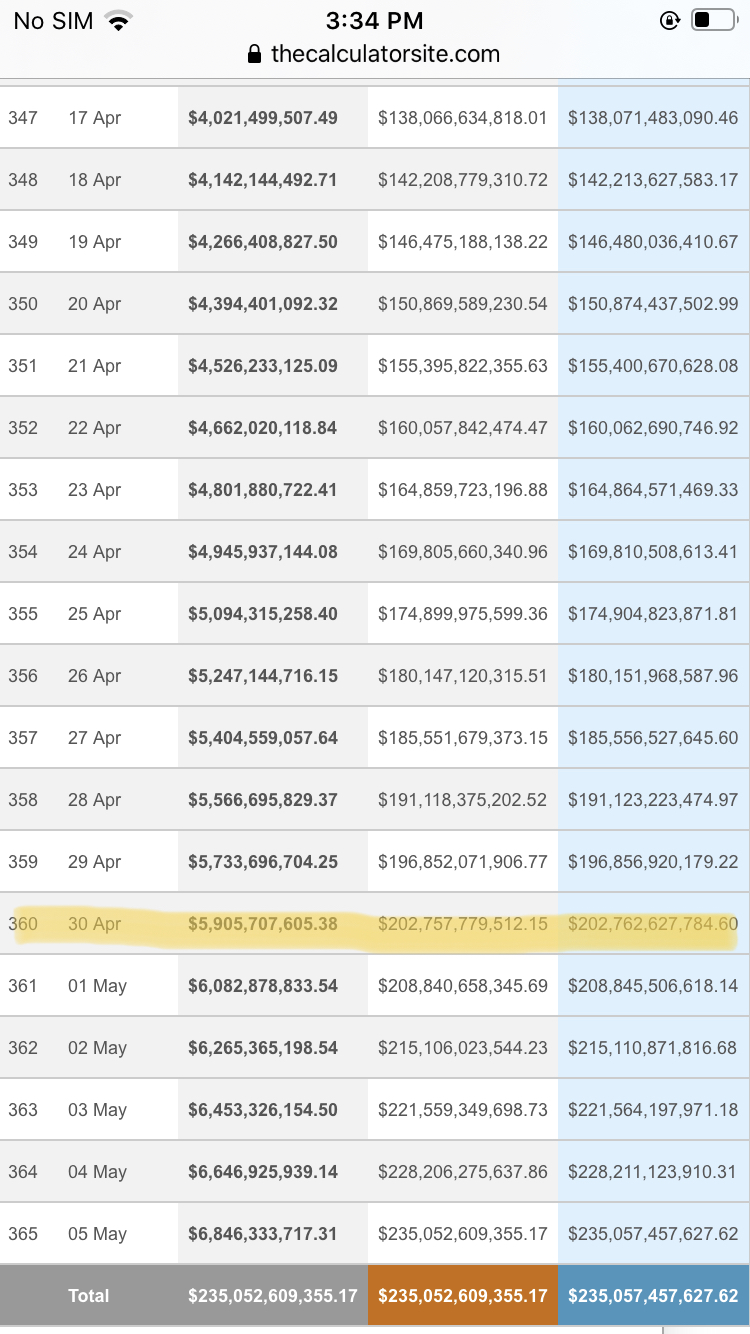Tap the 20 Apr date cell
This screenshot has height=1334, width=750.
[x=94, y=304]
